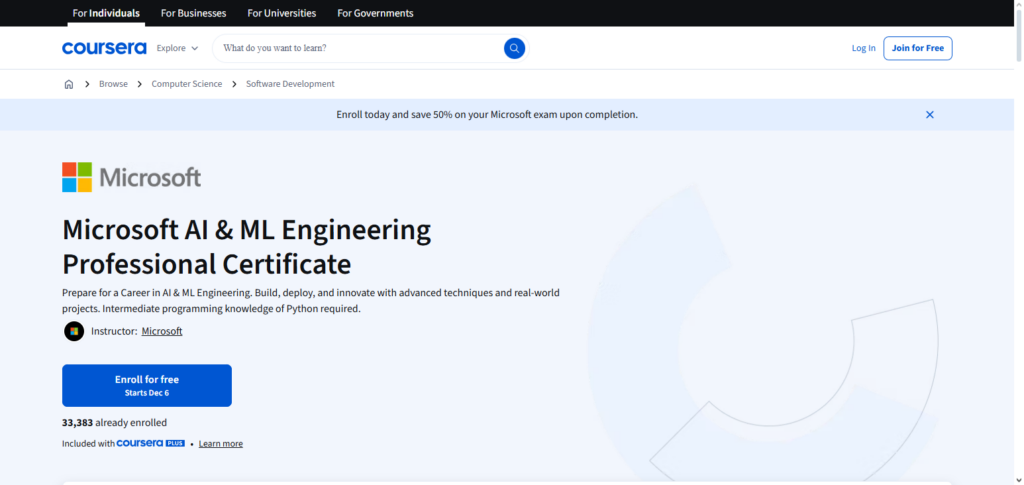Image resolution: width=1024 pixels, height=485 pixels.
Task: Click the Log In link
Action: point(863,48)
